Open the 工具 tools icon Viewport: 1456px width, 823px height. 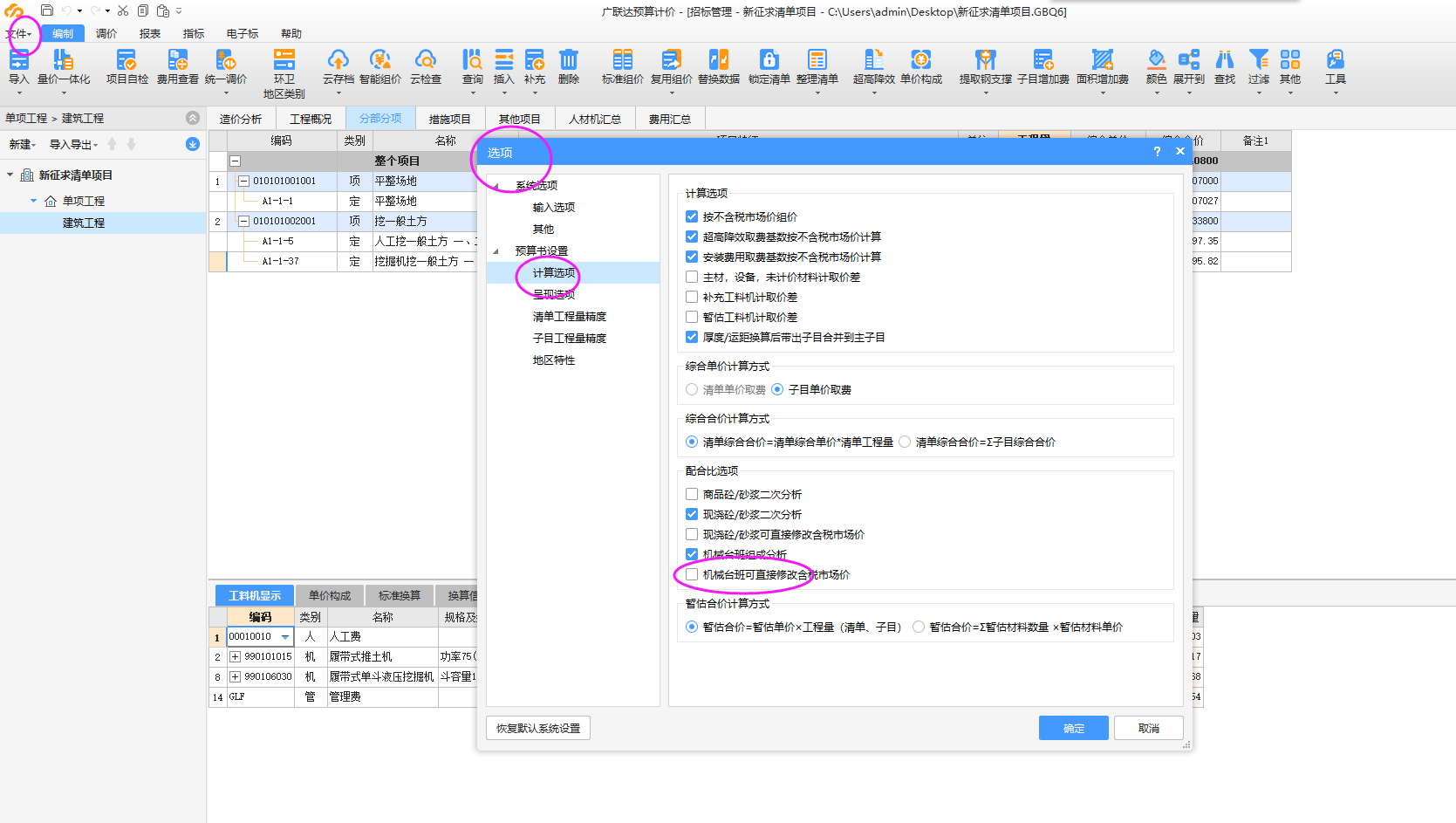pos(1336,59)
